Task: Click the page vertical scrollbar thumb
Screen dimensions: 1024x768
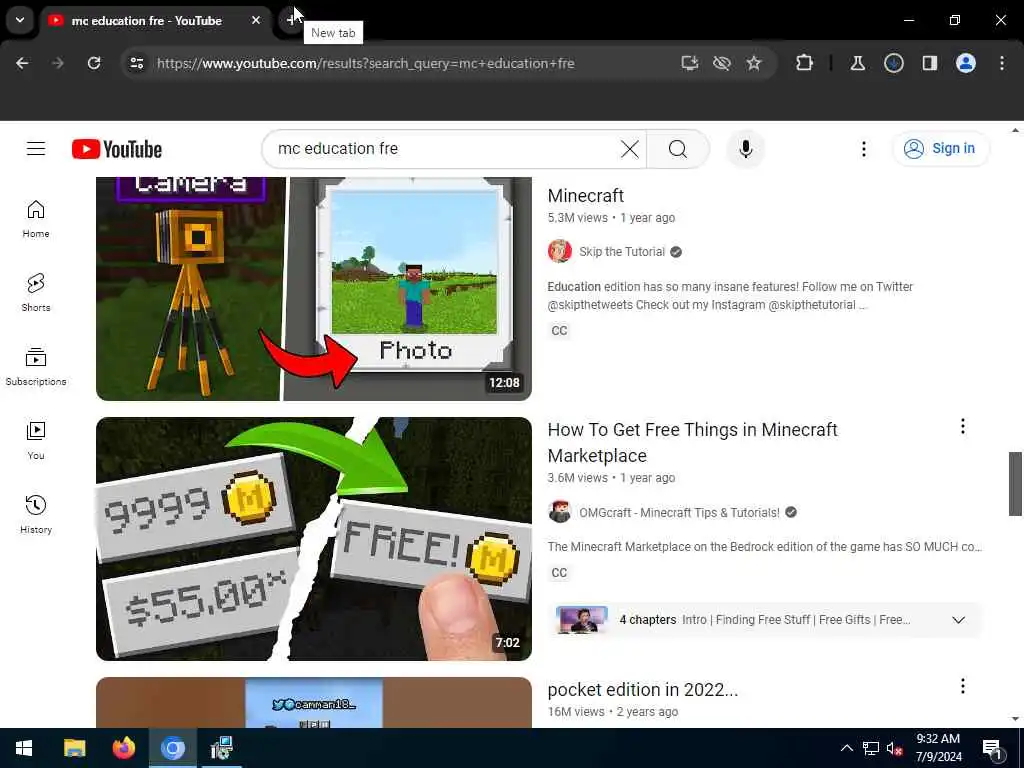Action: click(1015, 483)
